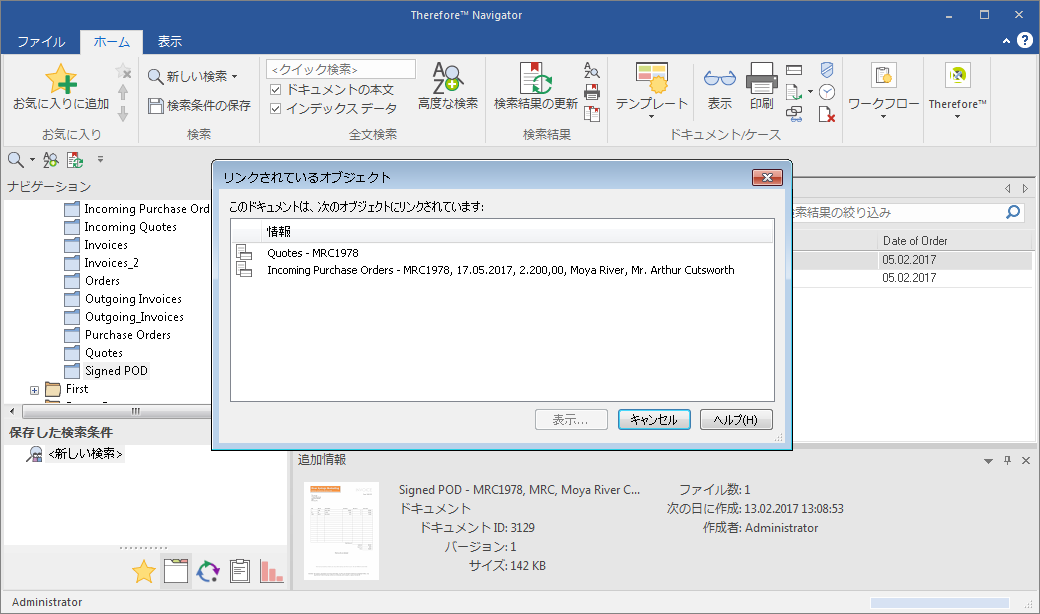
Task: Open the customize quick access toolbar arrow
Action: pyautogui.click(x=100, y=159)
